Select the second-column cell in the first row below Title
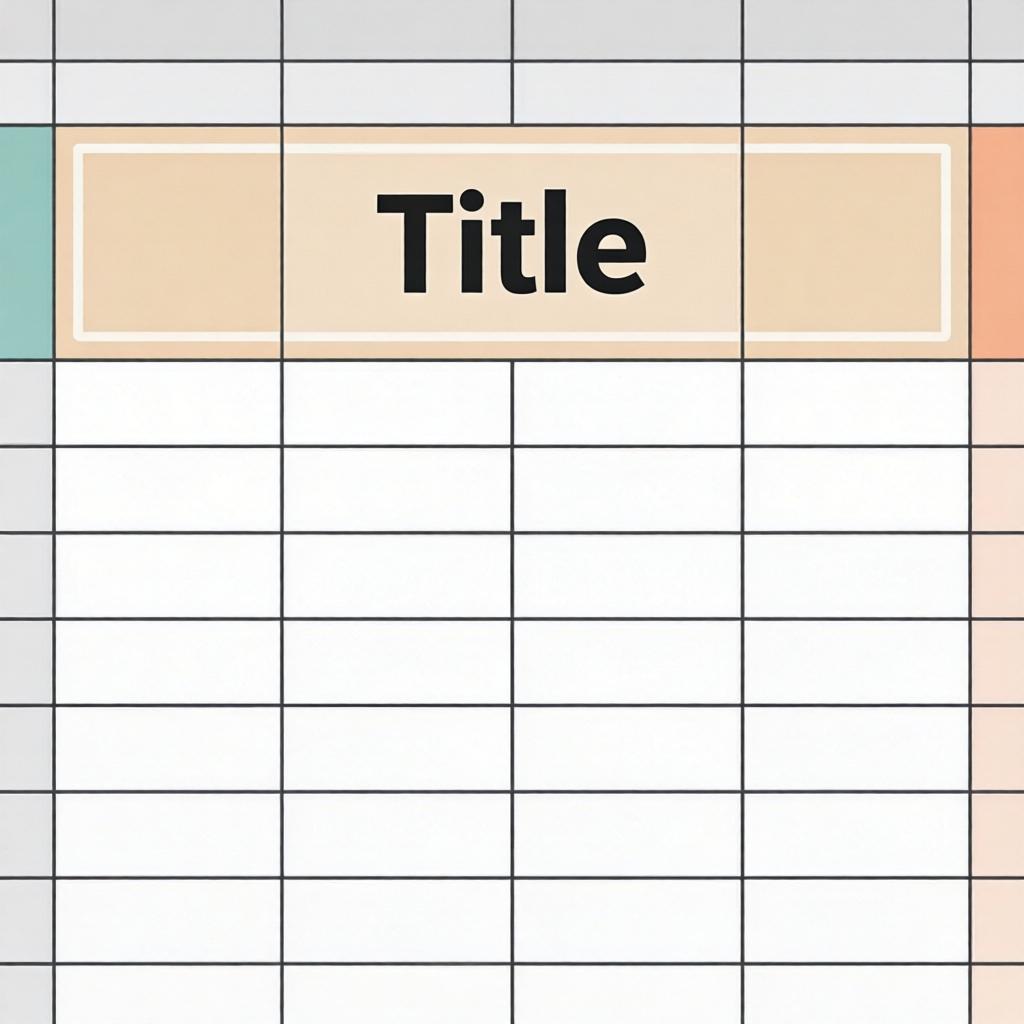 pyautogui.click(x=397, y=403)
